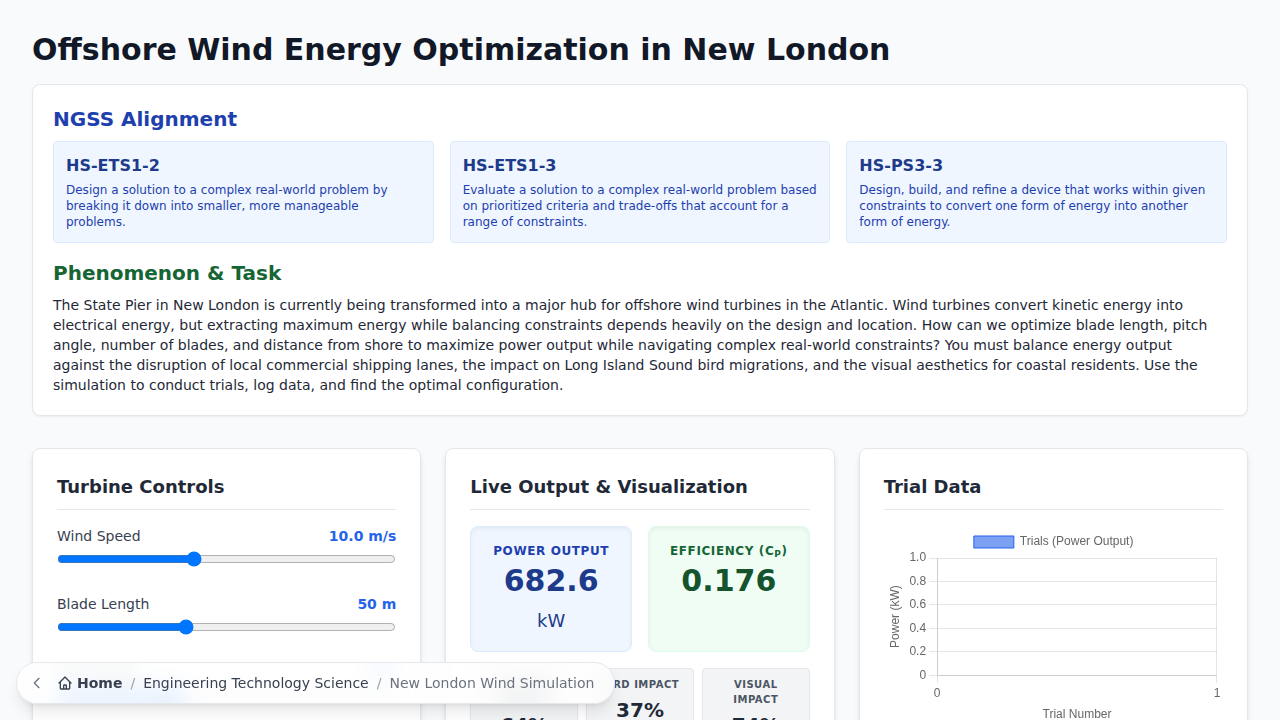Viewport: 1280px width, 720px height.
Task: Click the HS-ETS1-3 standard card
Action: tap(639, 192)
